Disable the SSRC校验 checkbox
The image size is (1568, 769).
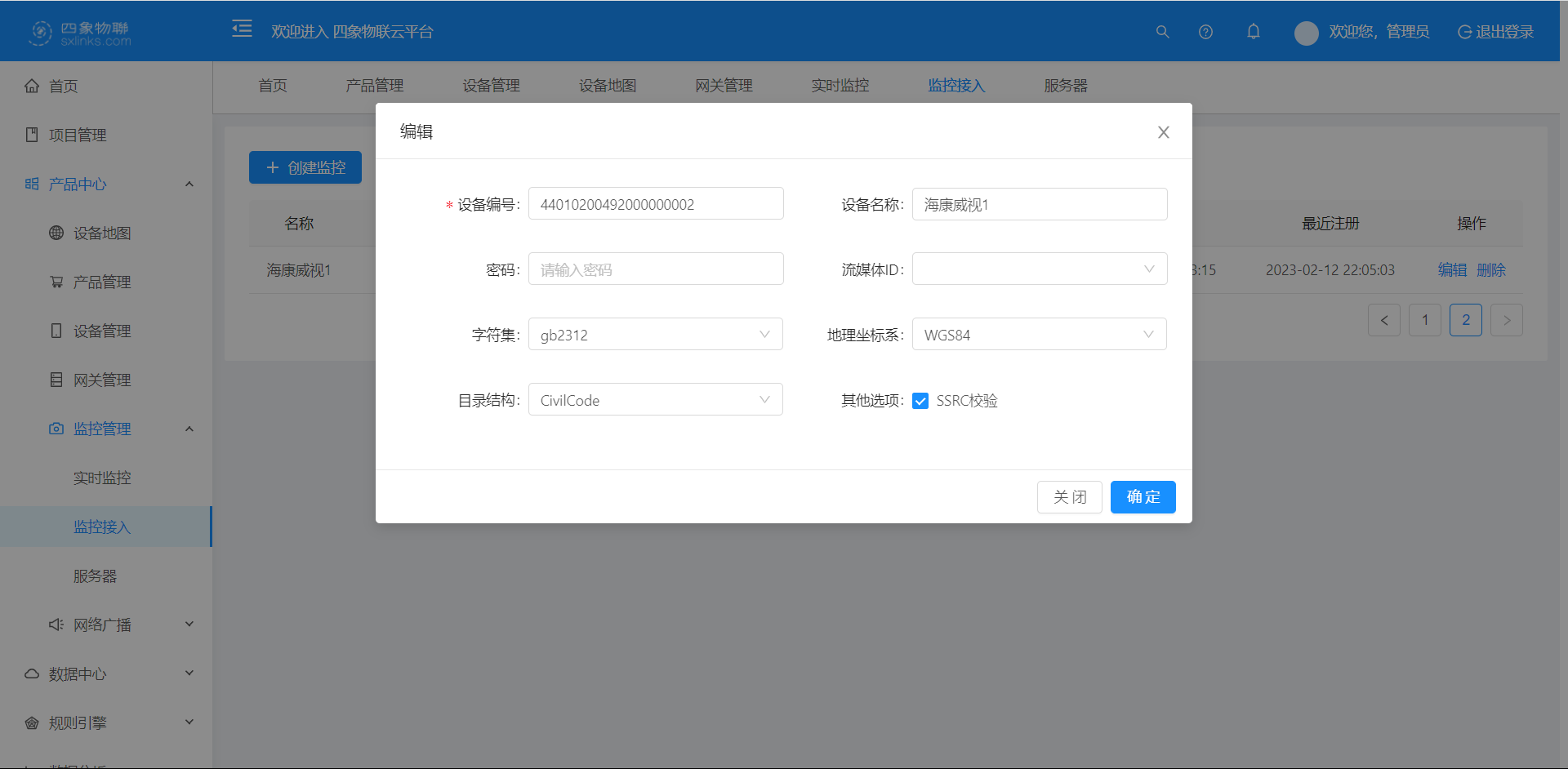point(920,401)
